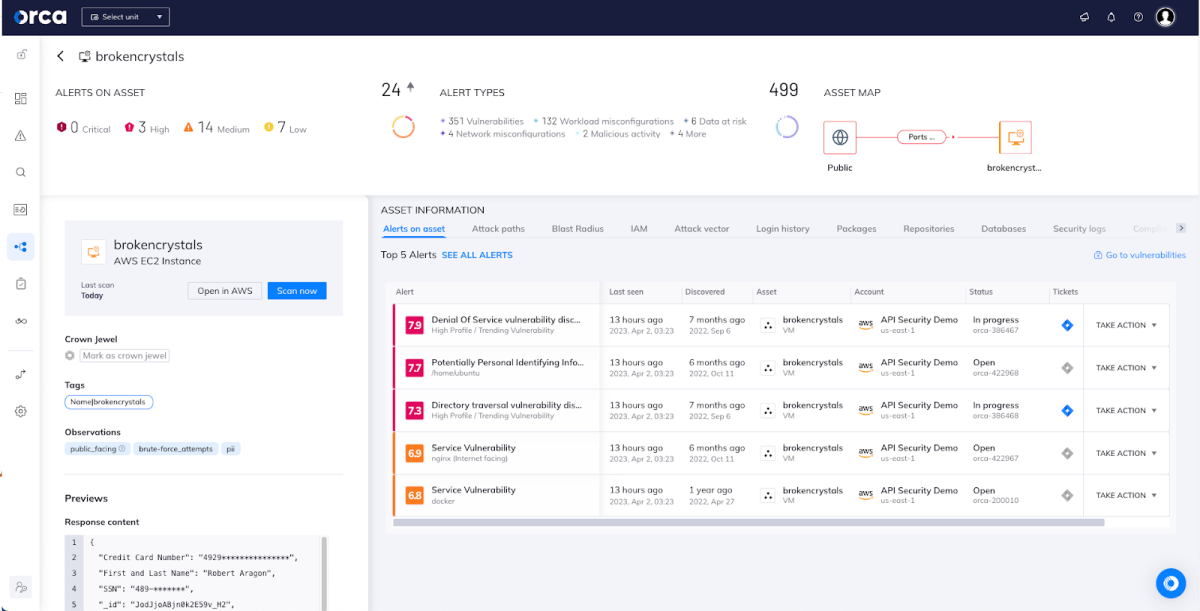Switch to the Repositories tab

pos(929,229)
